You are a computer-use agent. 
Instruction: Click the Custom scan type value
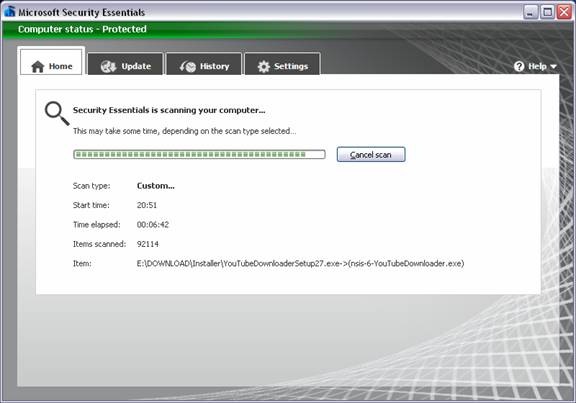coord(155,186)
